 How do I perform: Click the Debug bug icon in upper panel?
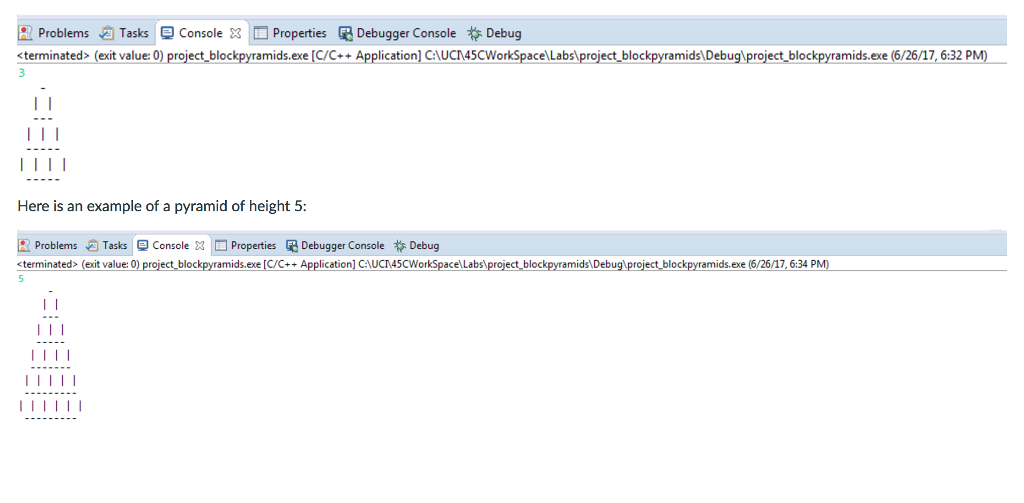[x=474, y=33]
